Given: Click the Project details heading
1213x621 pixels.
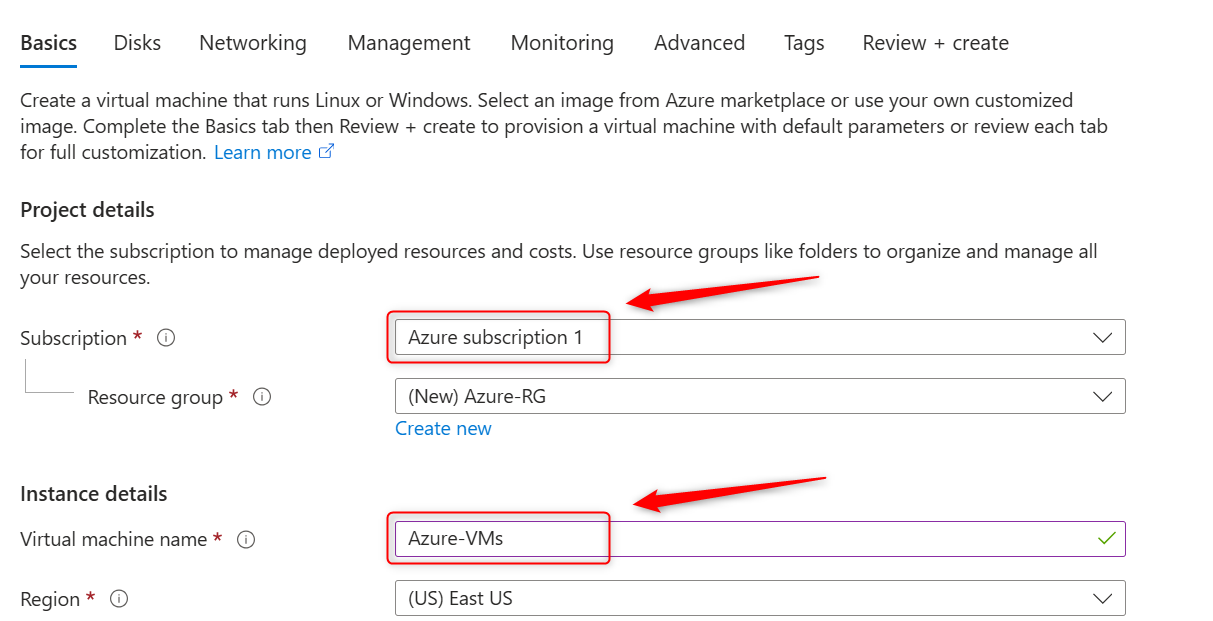Looking at the screenshot, I should coord(87,210).
